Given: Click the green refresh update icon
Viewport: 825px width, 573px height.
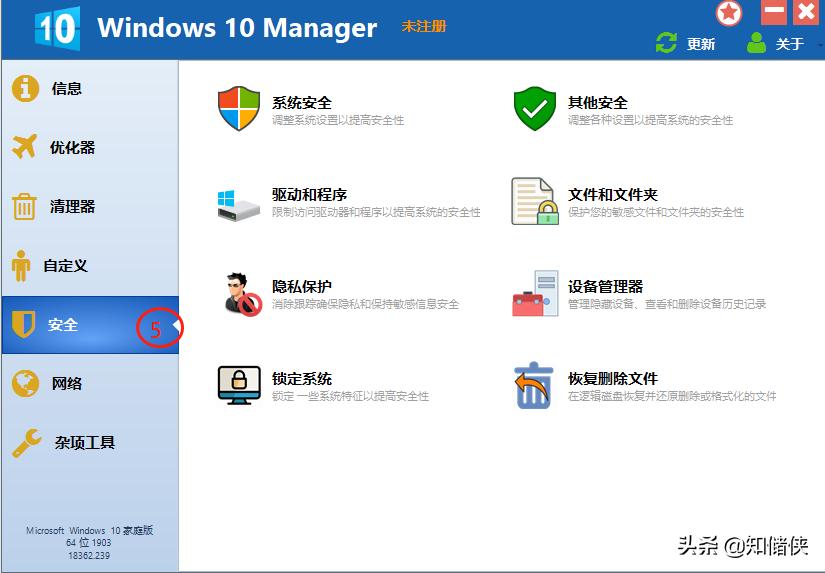Looking at the screenshot, I should pyautogui.click(x=666, y=43).
